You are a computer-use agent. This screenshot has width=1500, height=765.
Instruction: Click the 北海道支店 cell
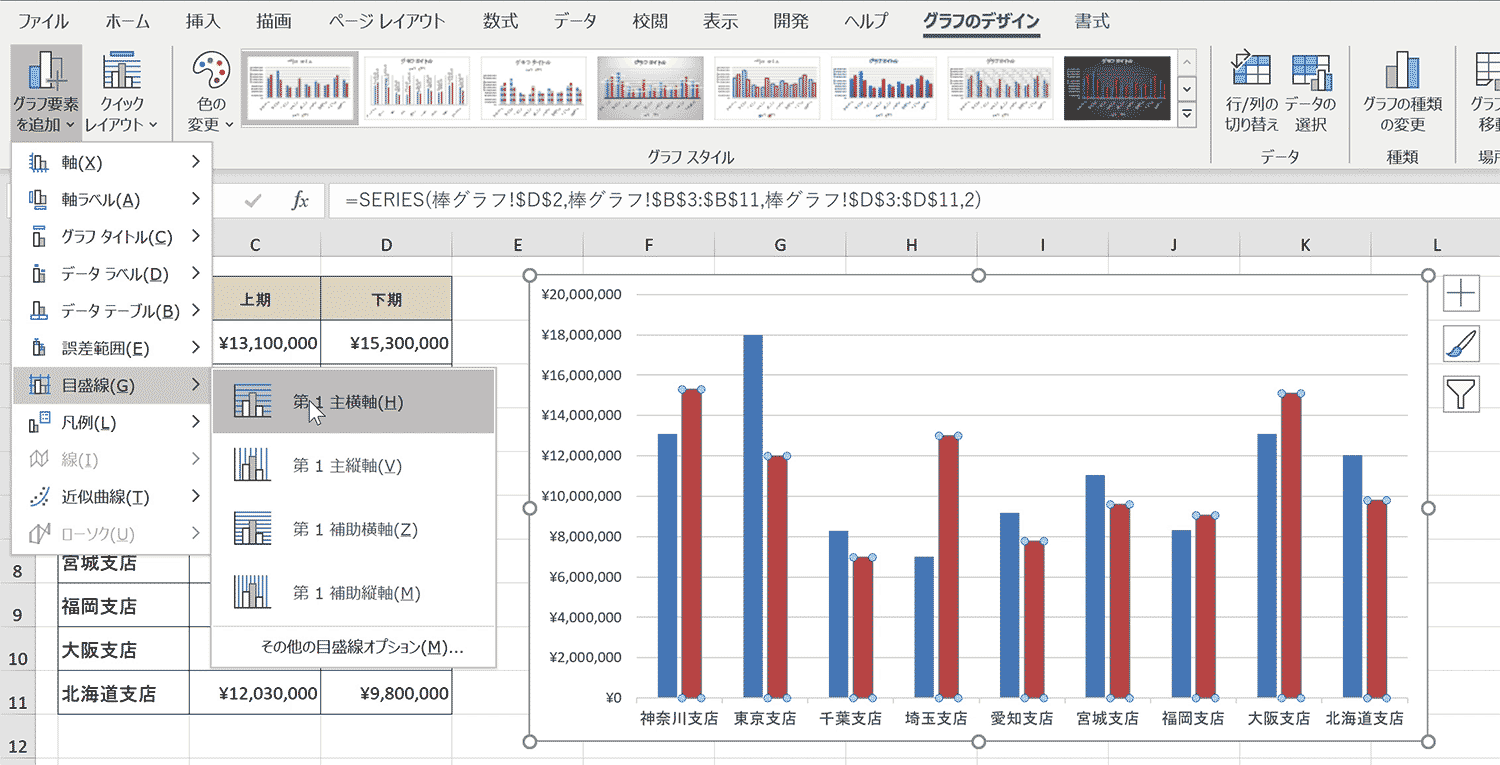(x=124, y=693)
